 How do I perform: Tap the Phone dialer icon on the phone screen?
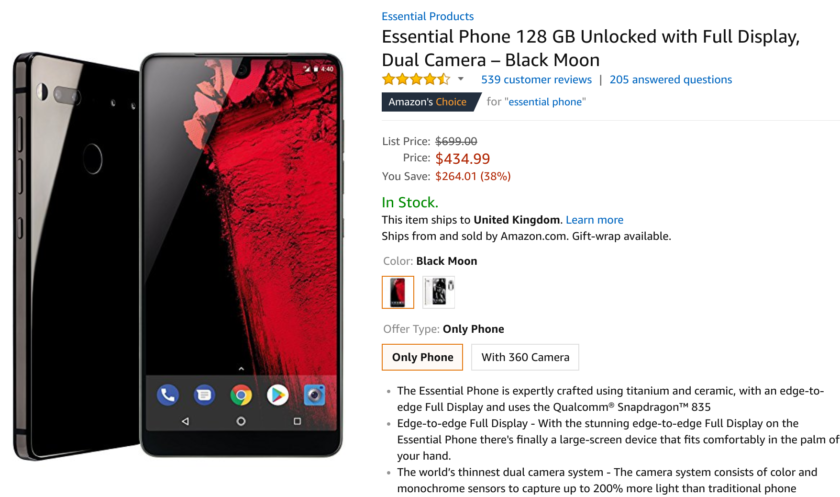click(168, 395)
